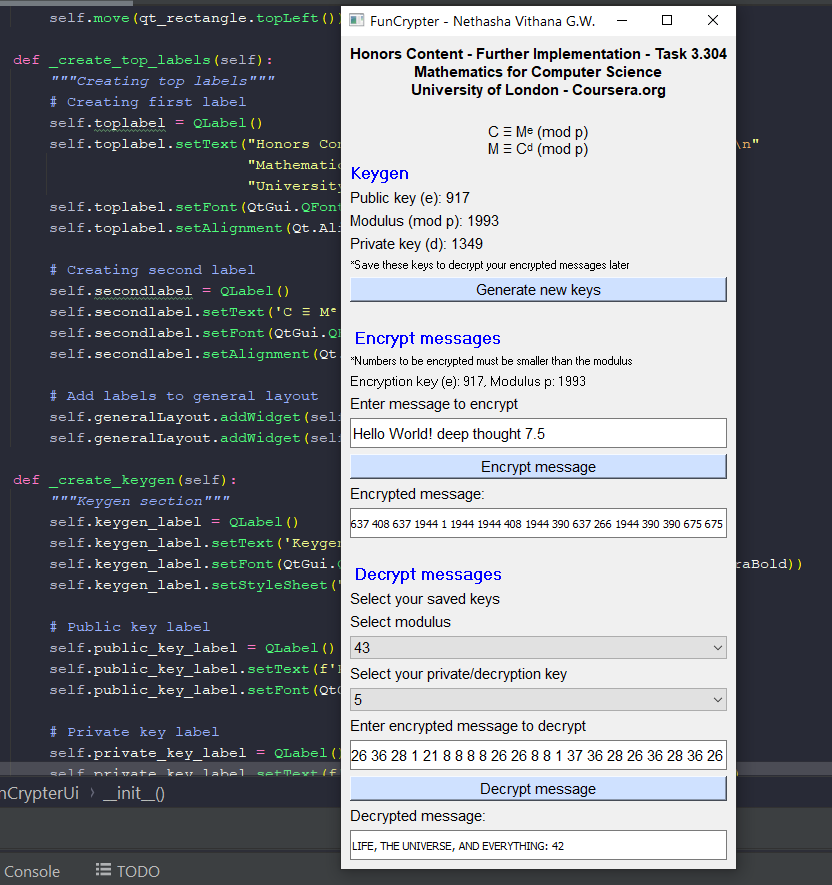The height and width of the screenshot is (885, 832).
Task: Click the Encrypted message output box
Action: [538, 523]
